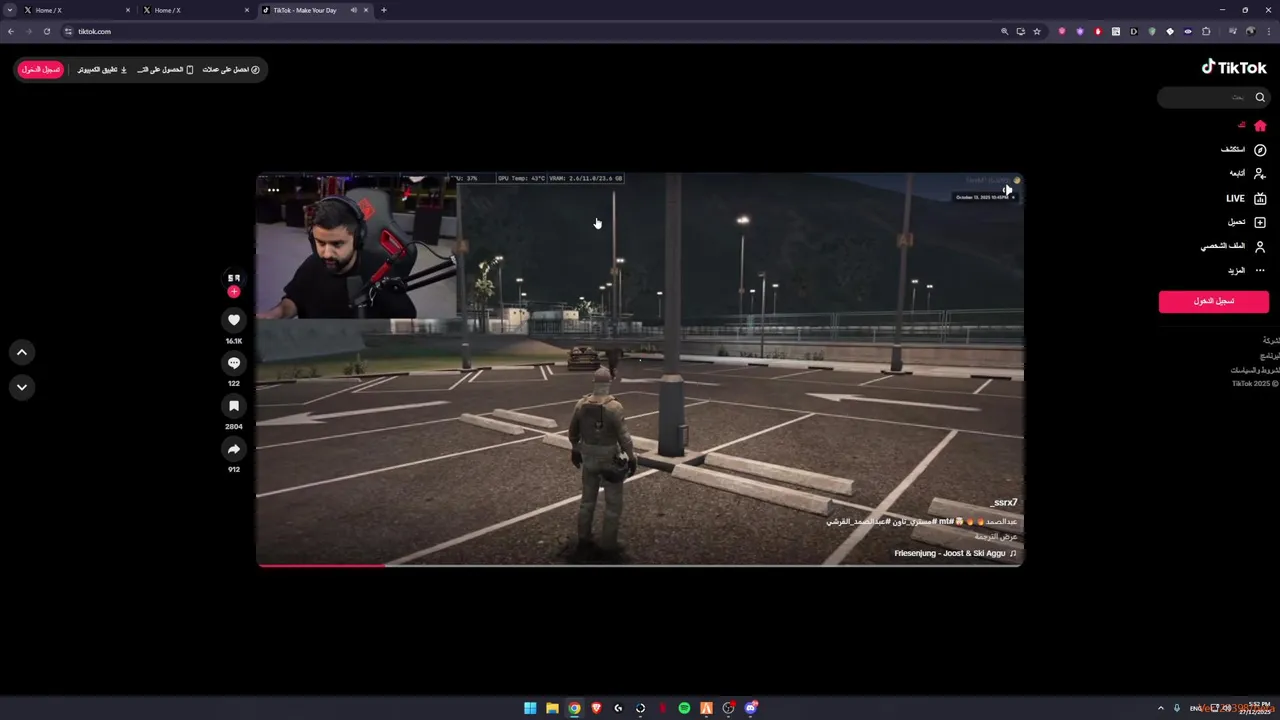The width and height of the screenshot is (1280, 720).
Task: Click the pink log in pill at top left
Action: 41,69
